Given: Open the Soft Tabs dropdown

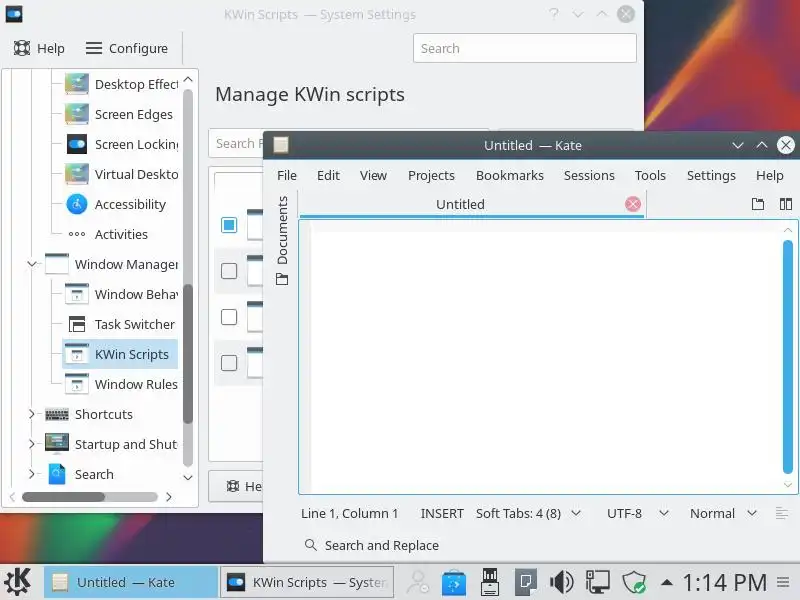Looking at the screenshot, I should 528,513.
